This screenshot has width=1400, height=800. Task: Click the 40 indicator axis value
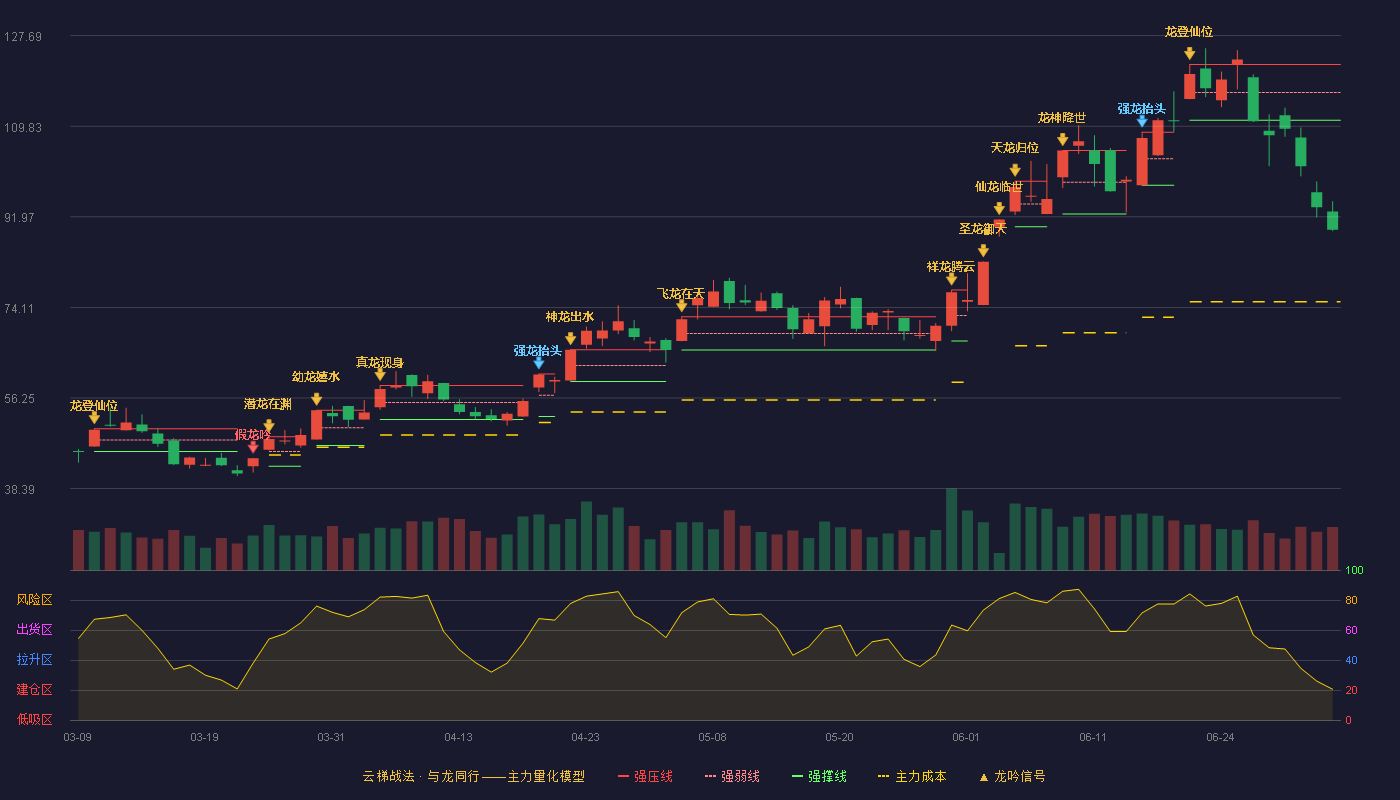pos(1350,661)
